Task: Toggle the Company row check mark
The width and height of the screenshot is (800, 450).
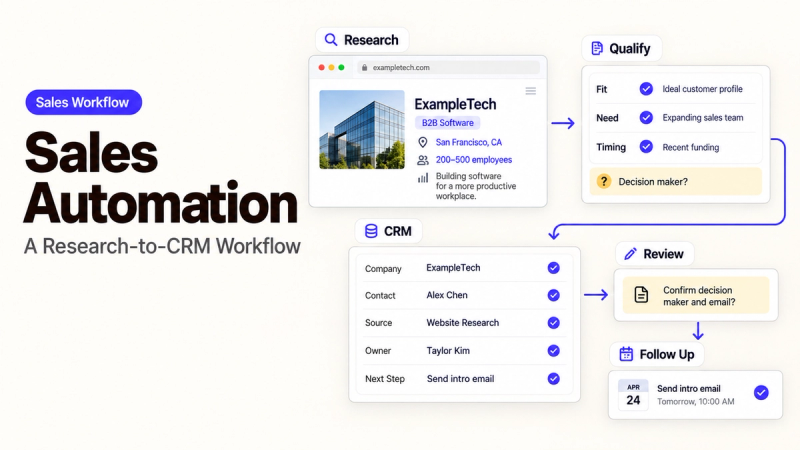Action: (x=554, y=268)
